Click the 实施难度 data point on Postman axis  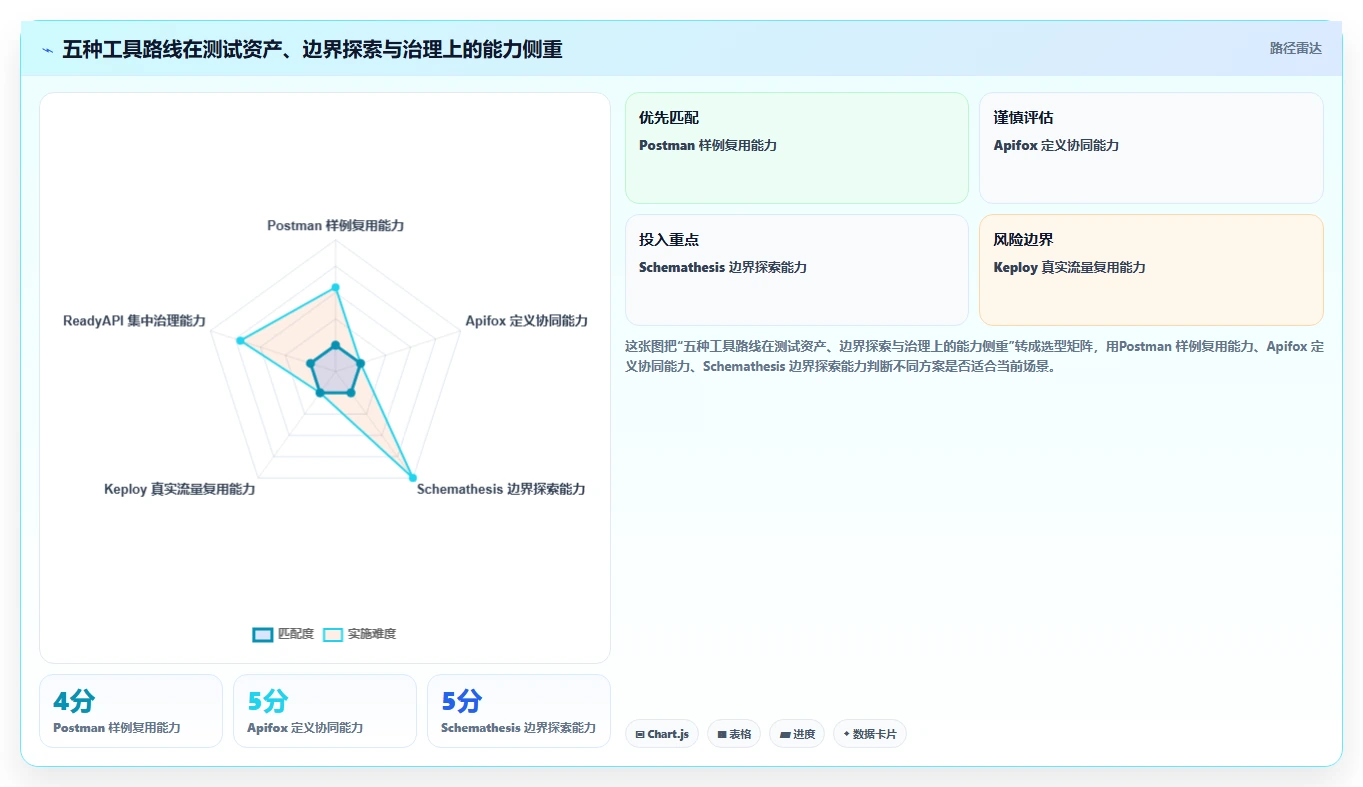point(336,288)
